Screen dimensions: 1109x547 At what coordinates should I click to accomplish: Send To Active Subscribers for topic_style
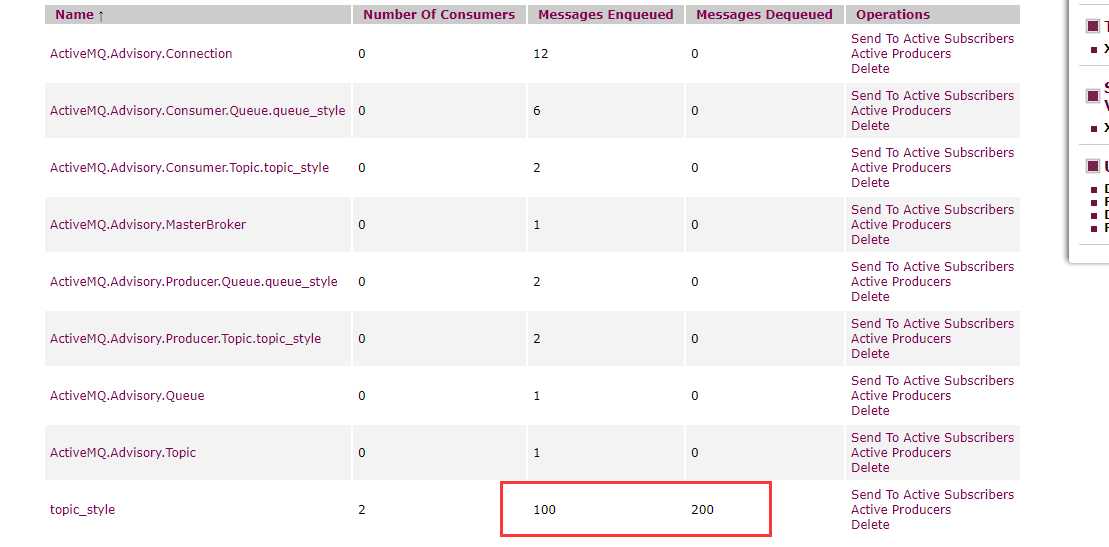(x=932, y=495)
